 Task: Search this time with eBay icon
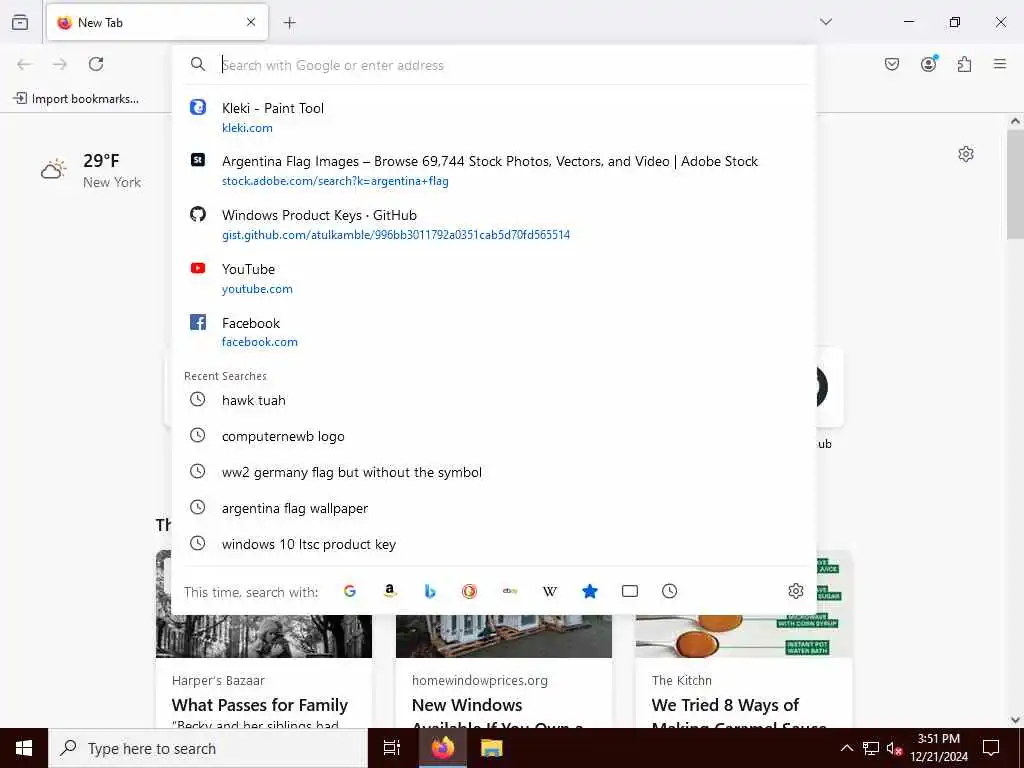click(510, 591)
